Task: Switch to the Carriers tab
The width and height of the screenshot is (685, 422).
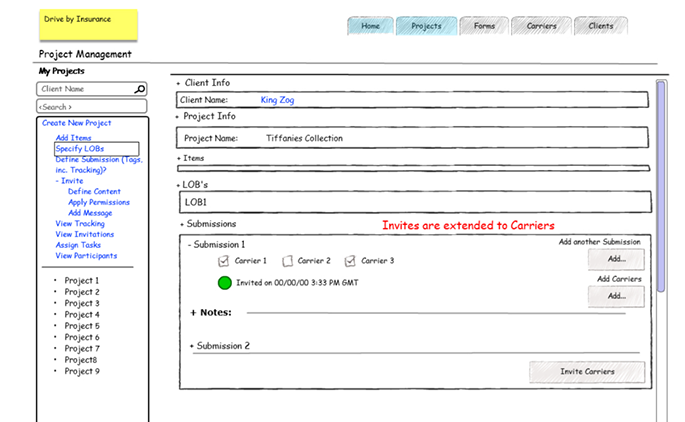Action: pos(542,26)
